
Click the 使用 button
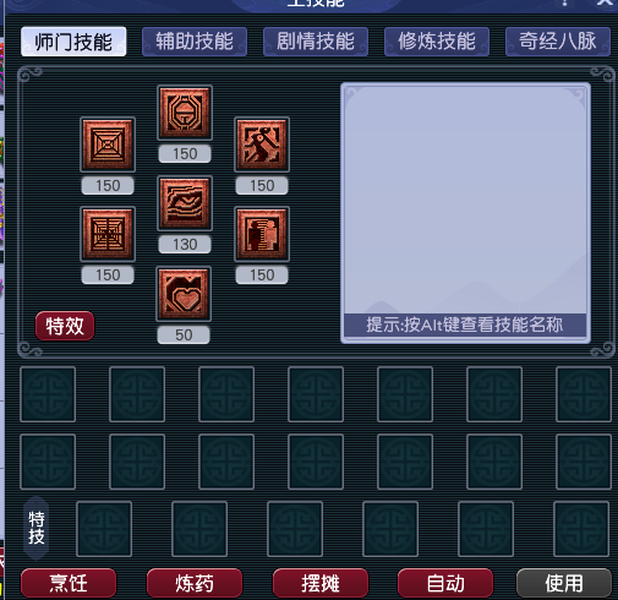point(564,583)
